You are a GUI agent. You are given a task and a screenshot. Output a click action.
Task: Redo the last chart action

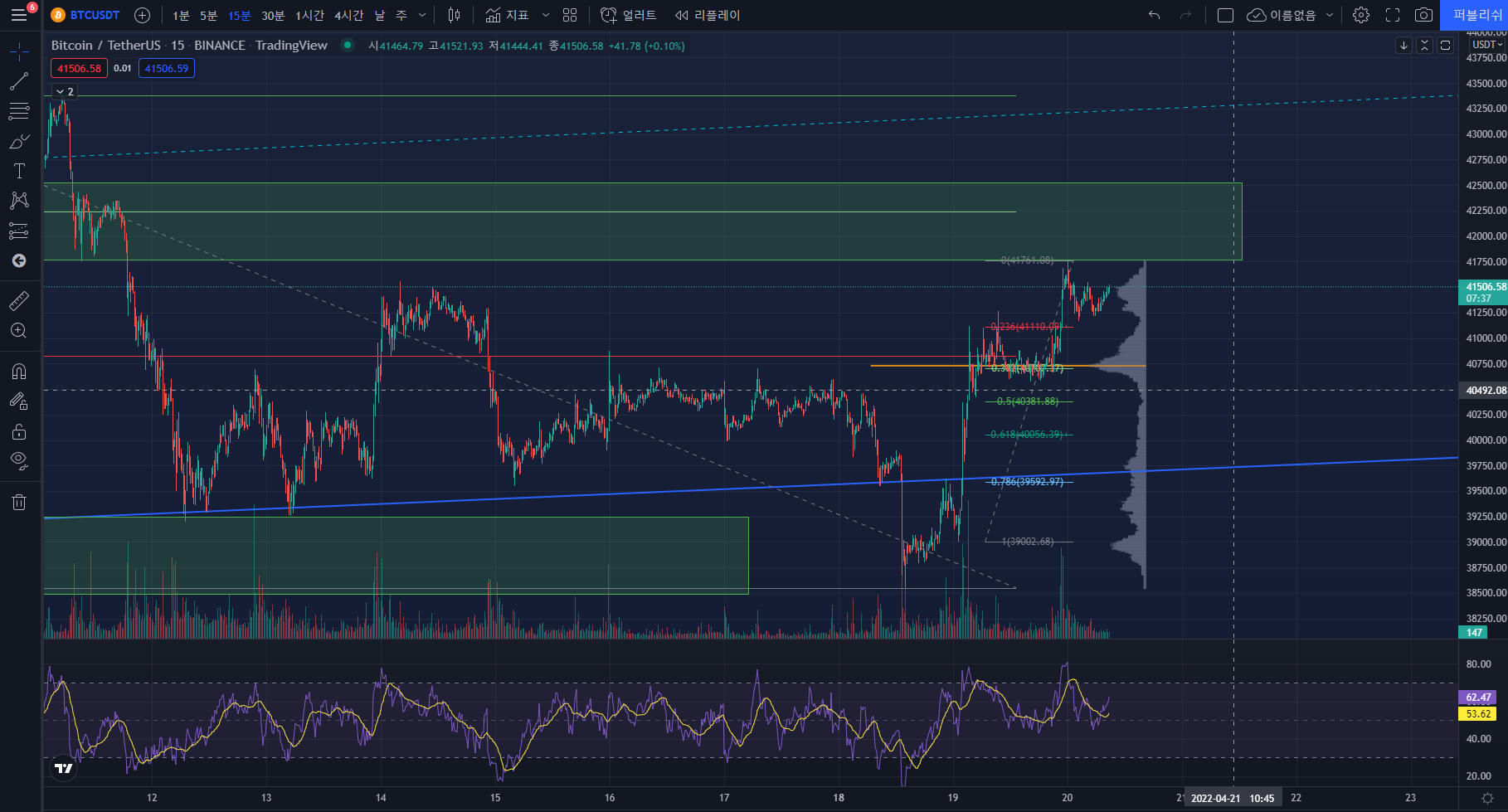1185,15
